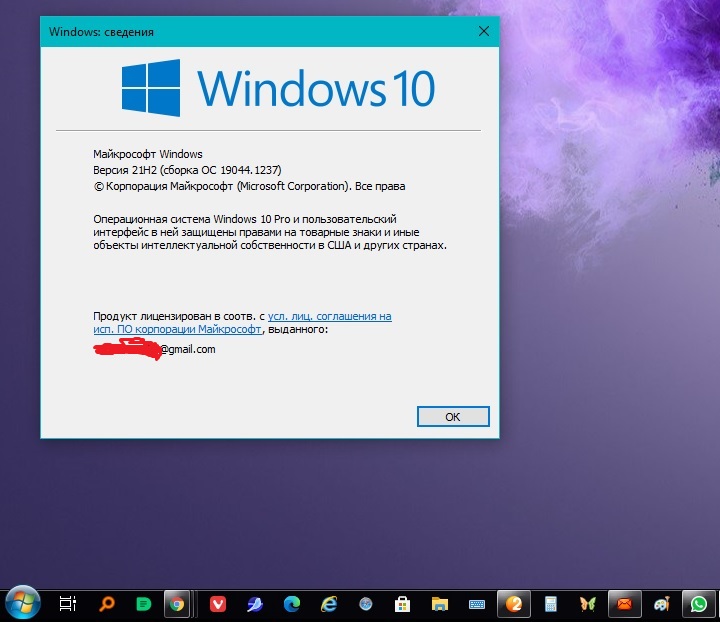Image resolution: width=720 pixels, height=622 pixels.
Task: Launch Microsoft Edge from taskbar
Action: 292,604
